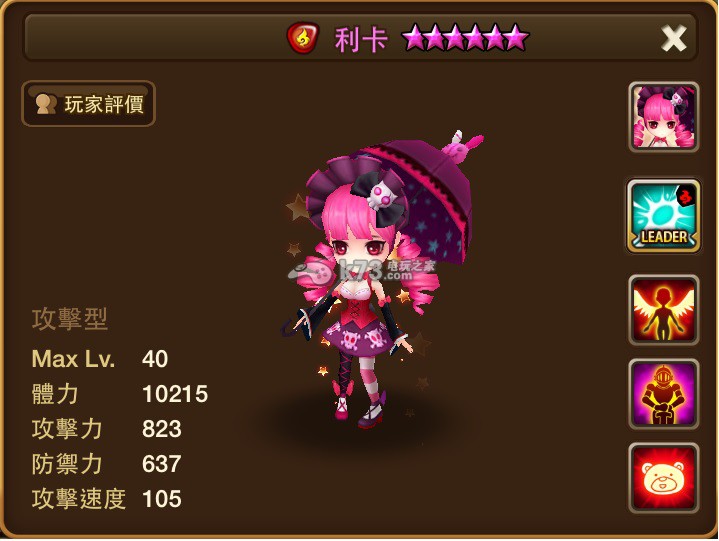Select the armored knight skill icon
Screen dimensions: 719x541
pyautogui.click(x=664, y=394)
